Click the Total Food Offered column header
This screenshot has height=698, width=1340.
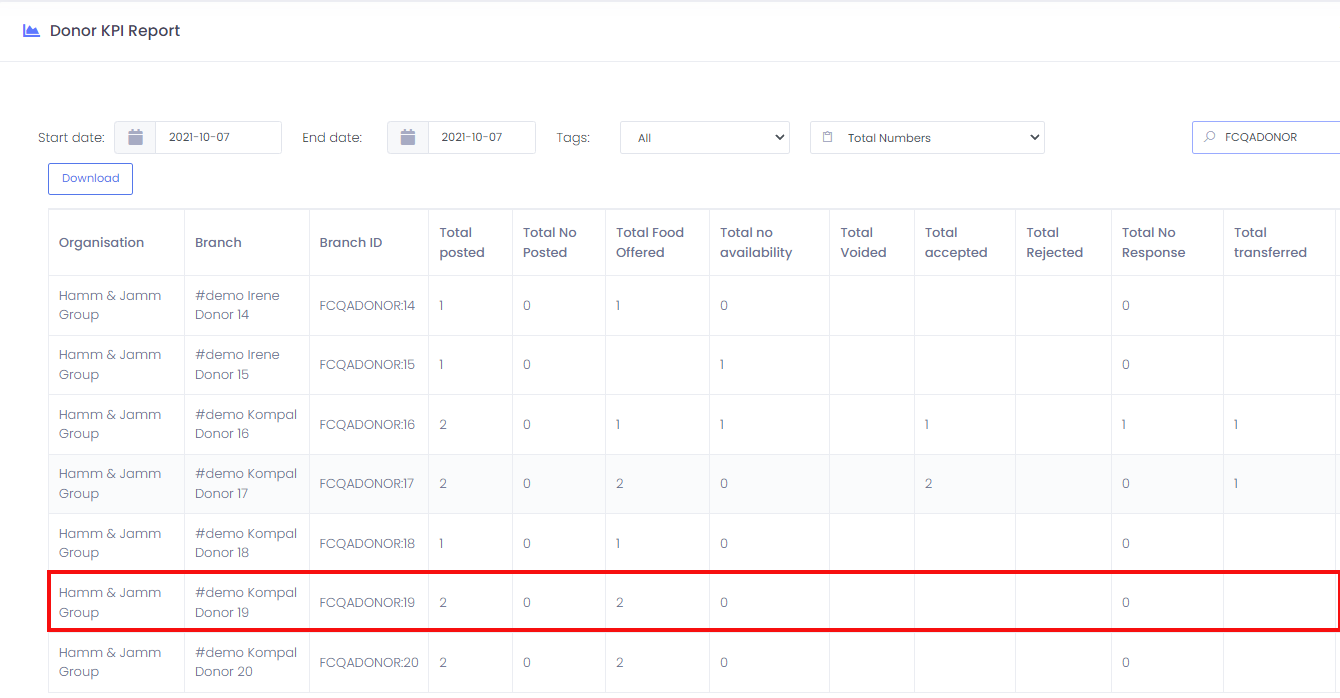click(649, 242)
